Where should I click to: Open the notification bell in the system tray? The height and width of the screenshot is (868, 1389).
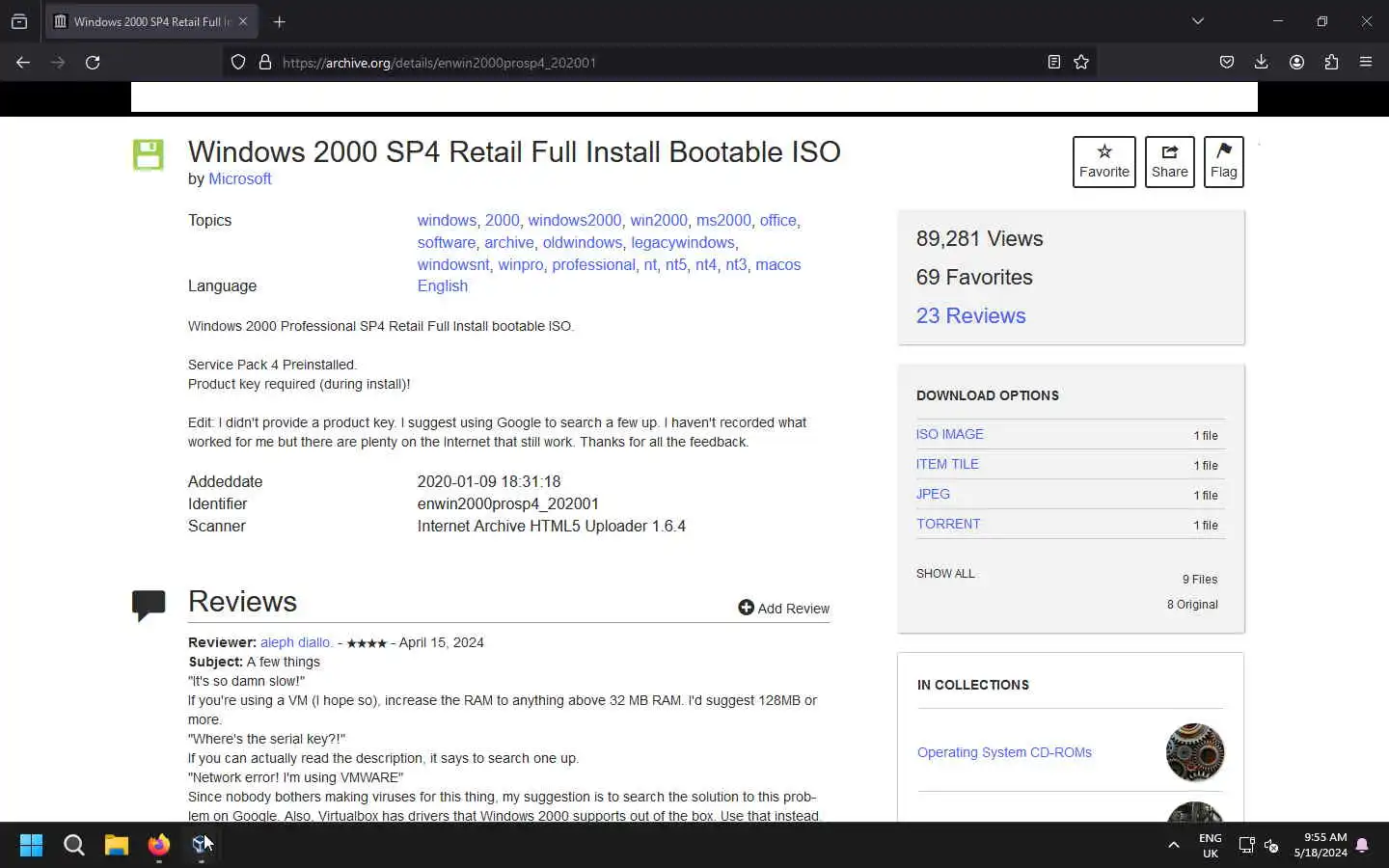(1362, 845)
